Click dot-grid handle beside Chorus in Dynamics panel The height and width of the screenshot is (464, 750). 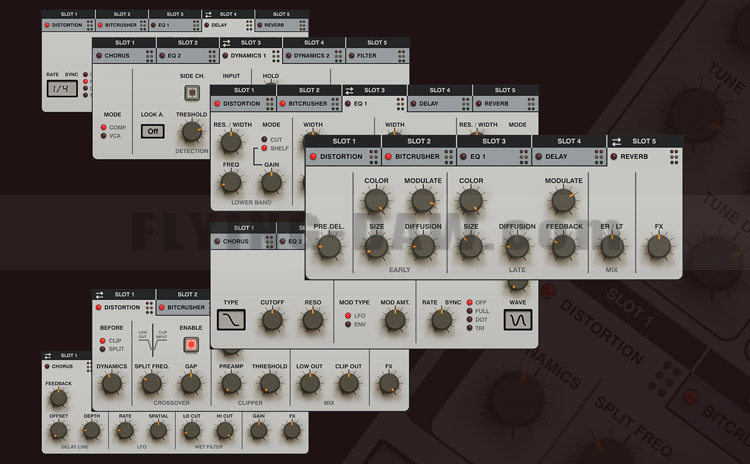[x=150, y=56]
